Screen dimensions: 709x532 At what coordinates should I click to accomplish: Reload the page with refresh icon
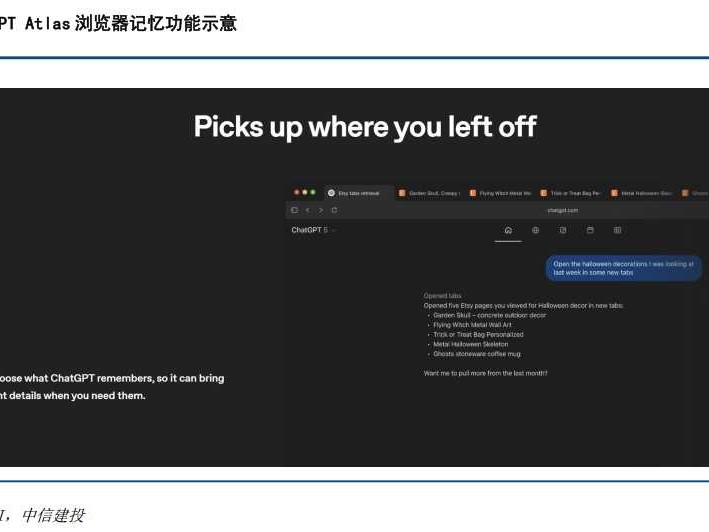coord(334,210)
